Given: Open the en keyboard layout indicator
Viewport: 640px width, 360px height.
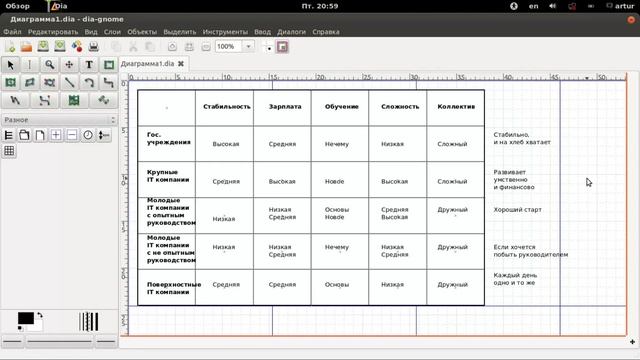Looking at the screenshot, I should (x=533, y=6).
